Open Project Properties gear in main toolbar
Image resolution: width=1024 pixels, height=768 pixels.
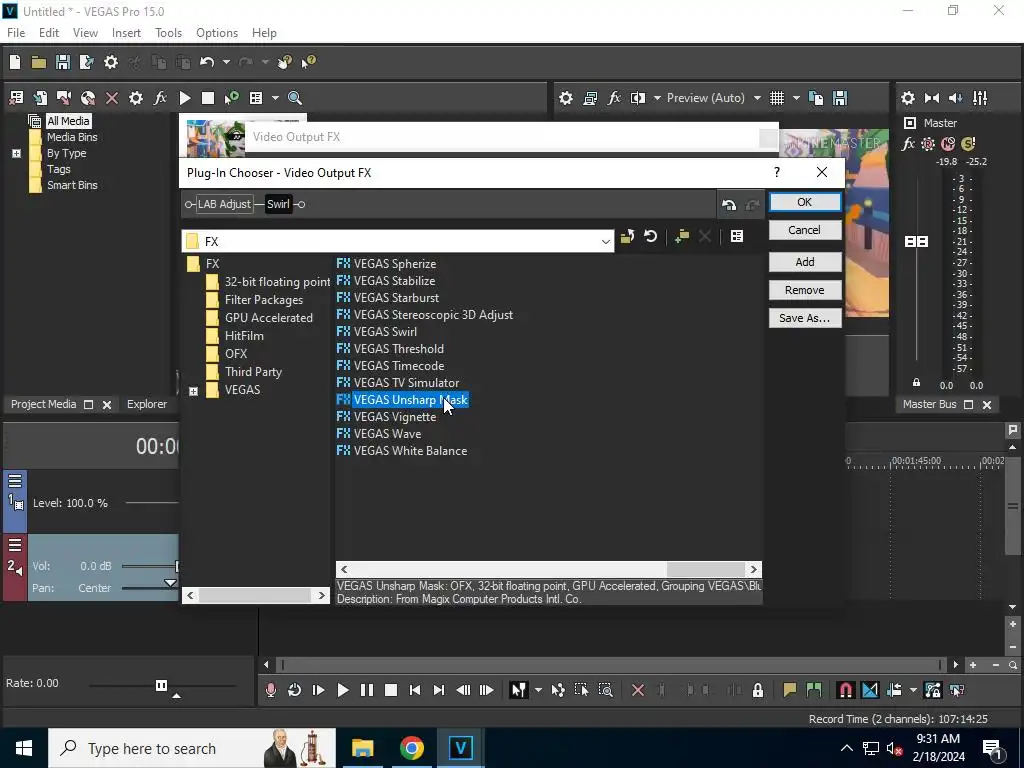point(111,62)
